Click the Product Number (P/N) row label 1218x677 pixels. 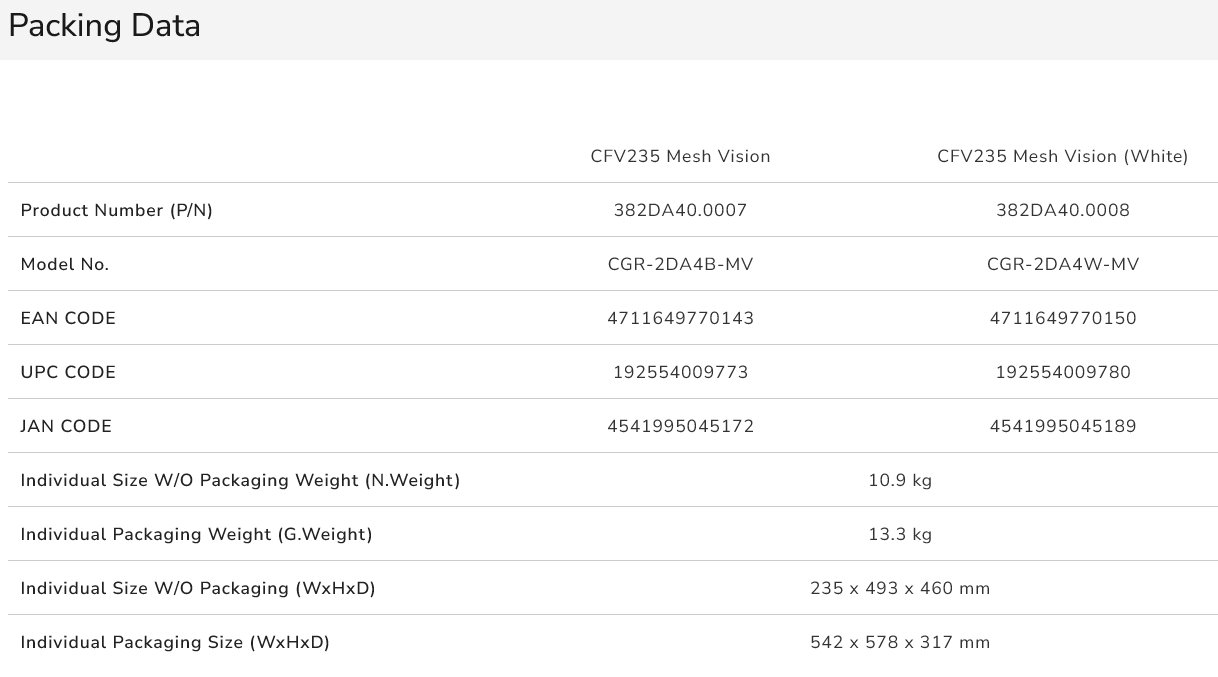point(117,210)
